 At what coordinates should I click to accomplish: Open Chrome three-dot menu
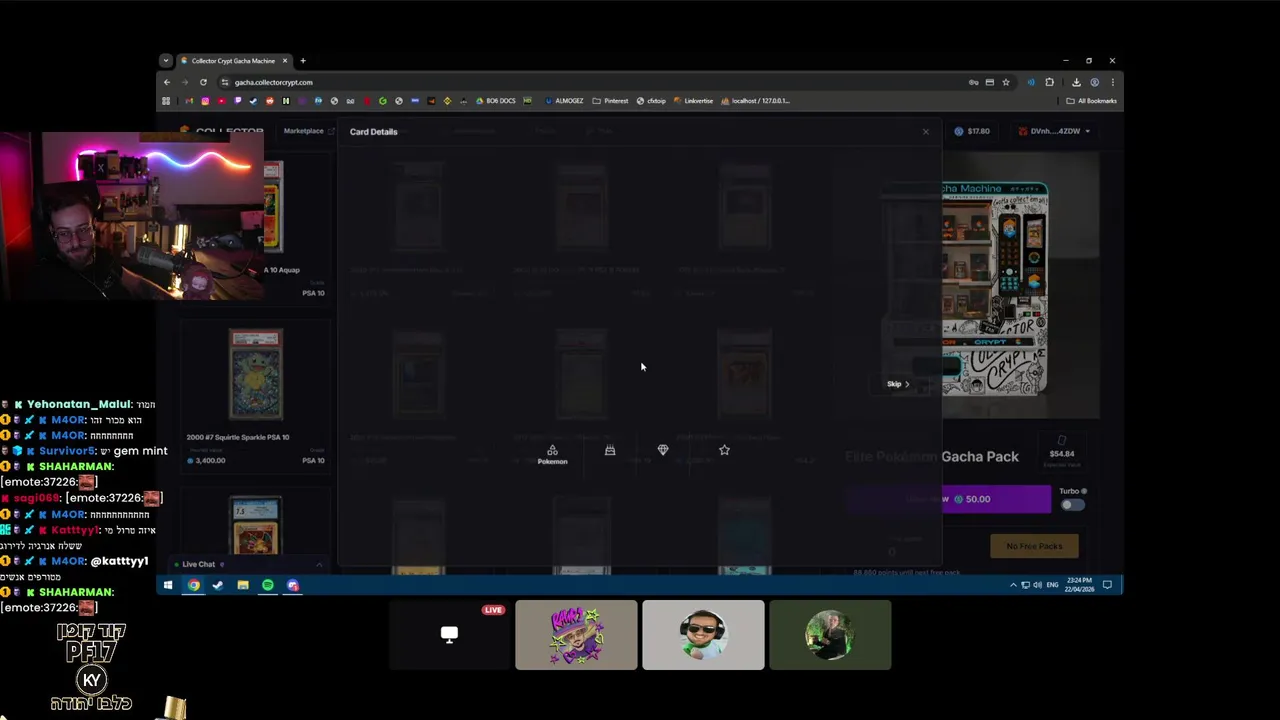pos(1112,82)
